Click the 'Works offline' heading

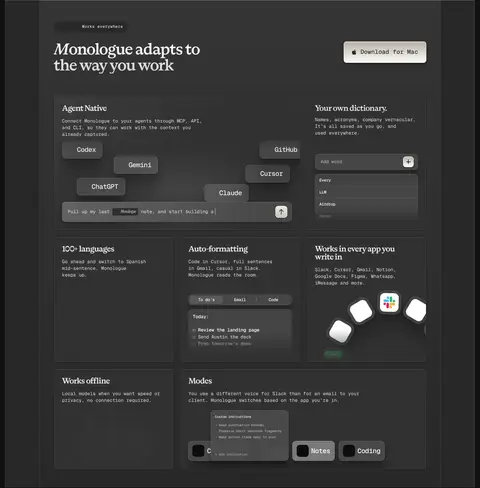[86, 381]
